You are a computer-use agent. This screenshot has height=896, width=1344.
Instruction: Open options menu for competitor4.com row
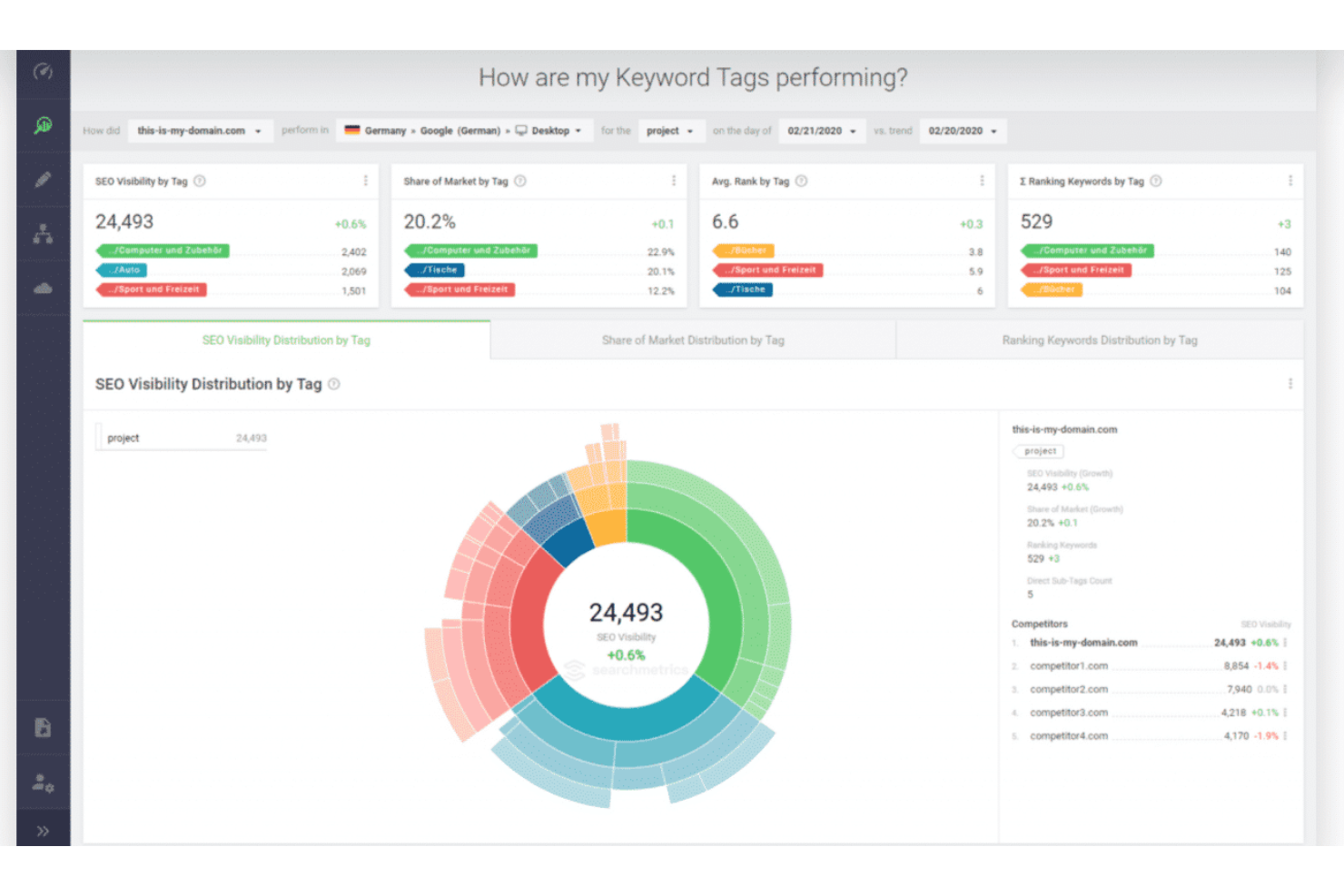click(x=1286, y=736)
